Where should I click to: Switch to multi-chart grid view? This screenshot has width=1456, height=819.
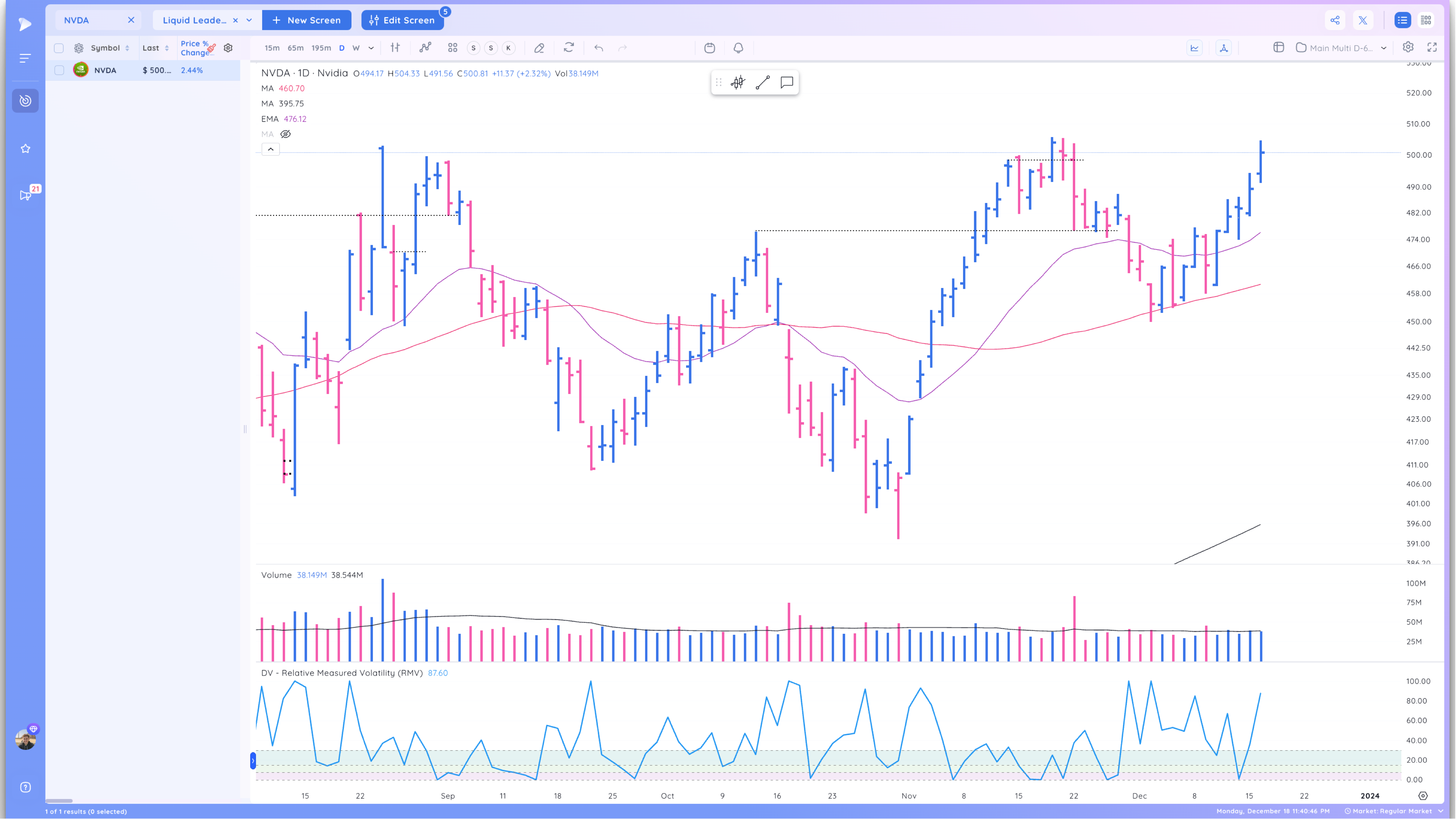click(1426, 20)
